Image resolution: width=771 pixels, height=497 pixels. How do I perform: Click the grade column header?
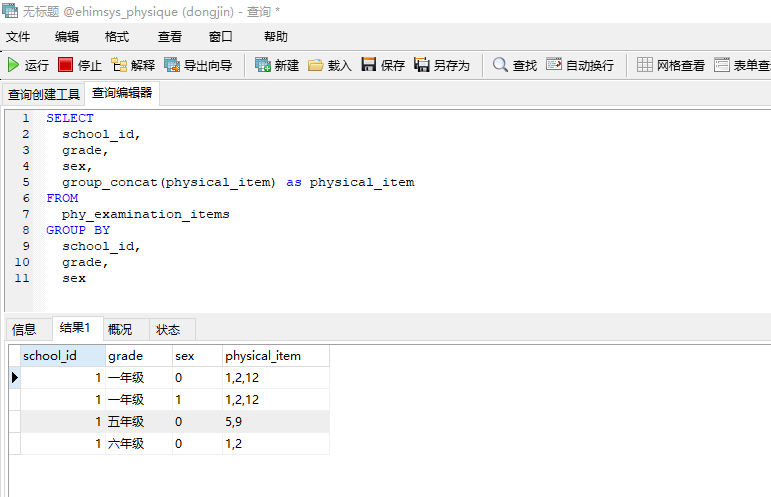point(139,356)
